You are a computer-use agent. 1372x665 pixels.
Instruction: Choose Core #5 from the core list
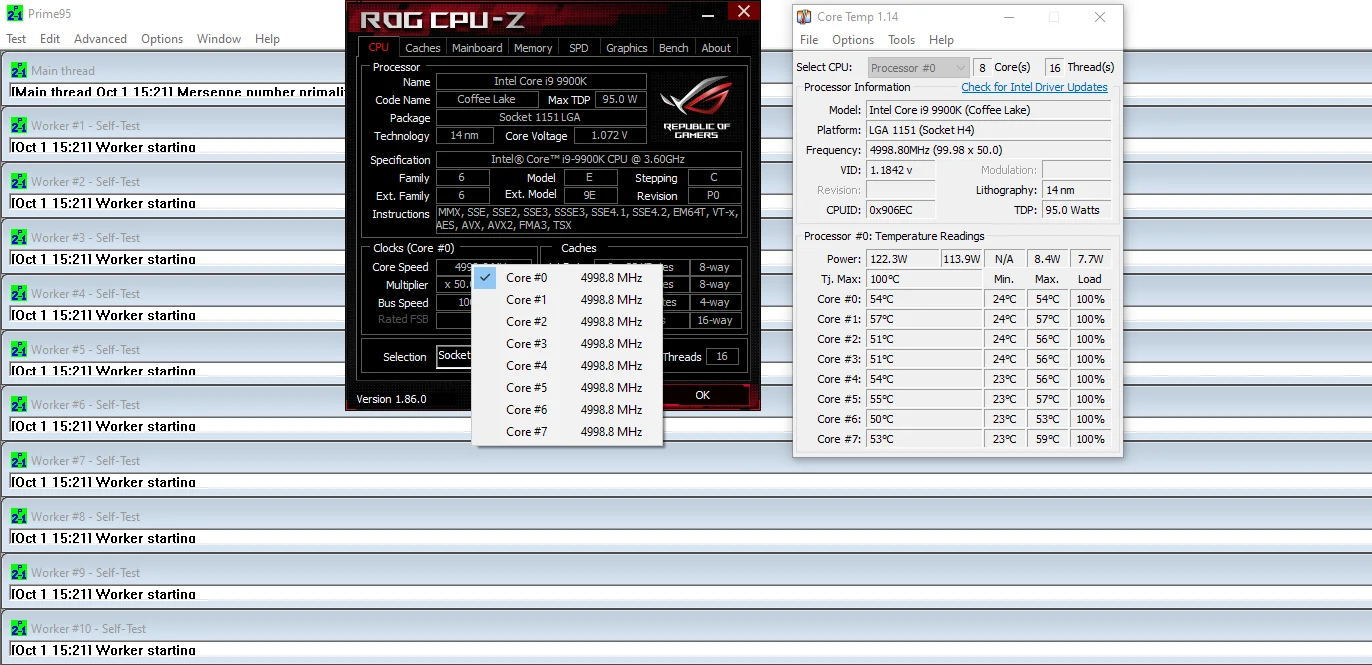tap(567, 388)
